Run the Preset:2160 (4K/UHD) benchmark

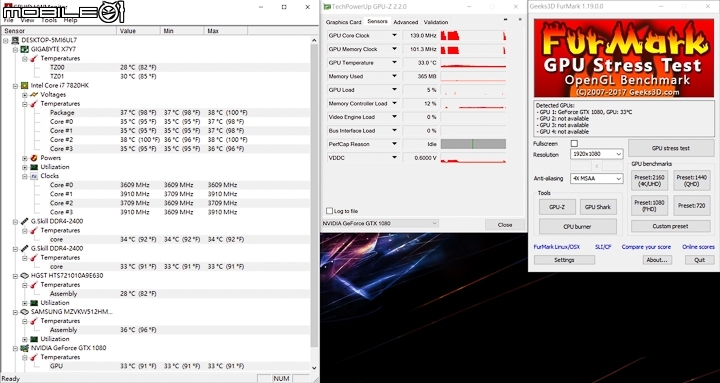tap(649, 180)
